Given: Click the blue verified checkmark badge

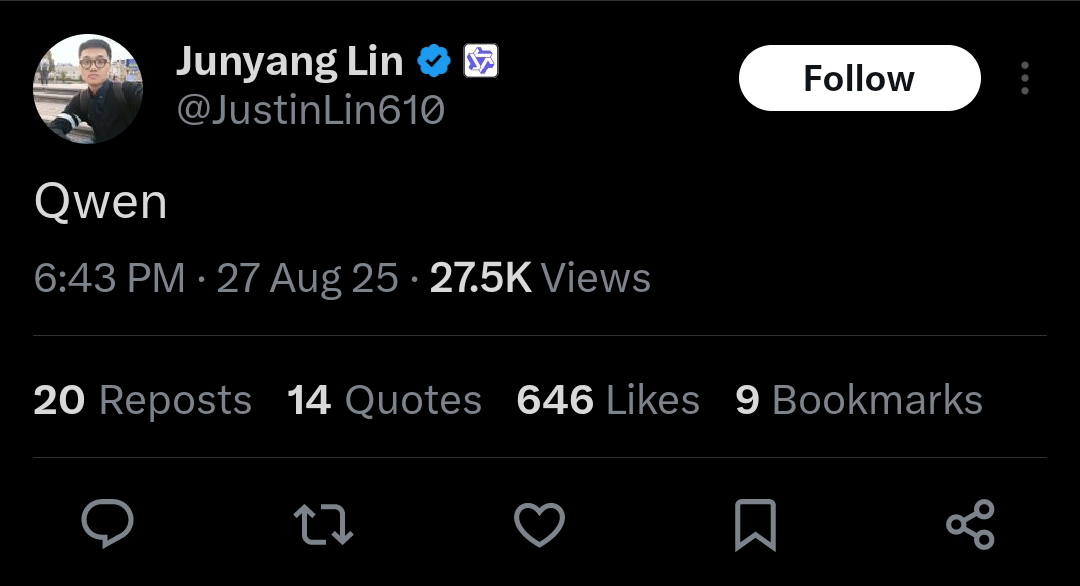Looking at the screenshot, I should (x=434, y=61).
